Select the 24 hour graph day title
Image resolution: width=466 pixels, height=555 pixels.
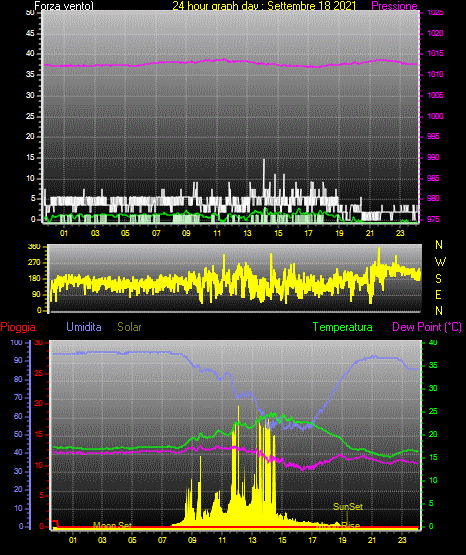(264, 6)
